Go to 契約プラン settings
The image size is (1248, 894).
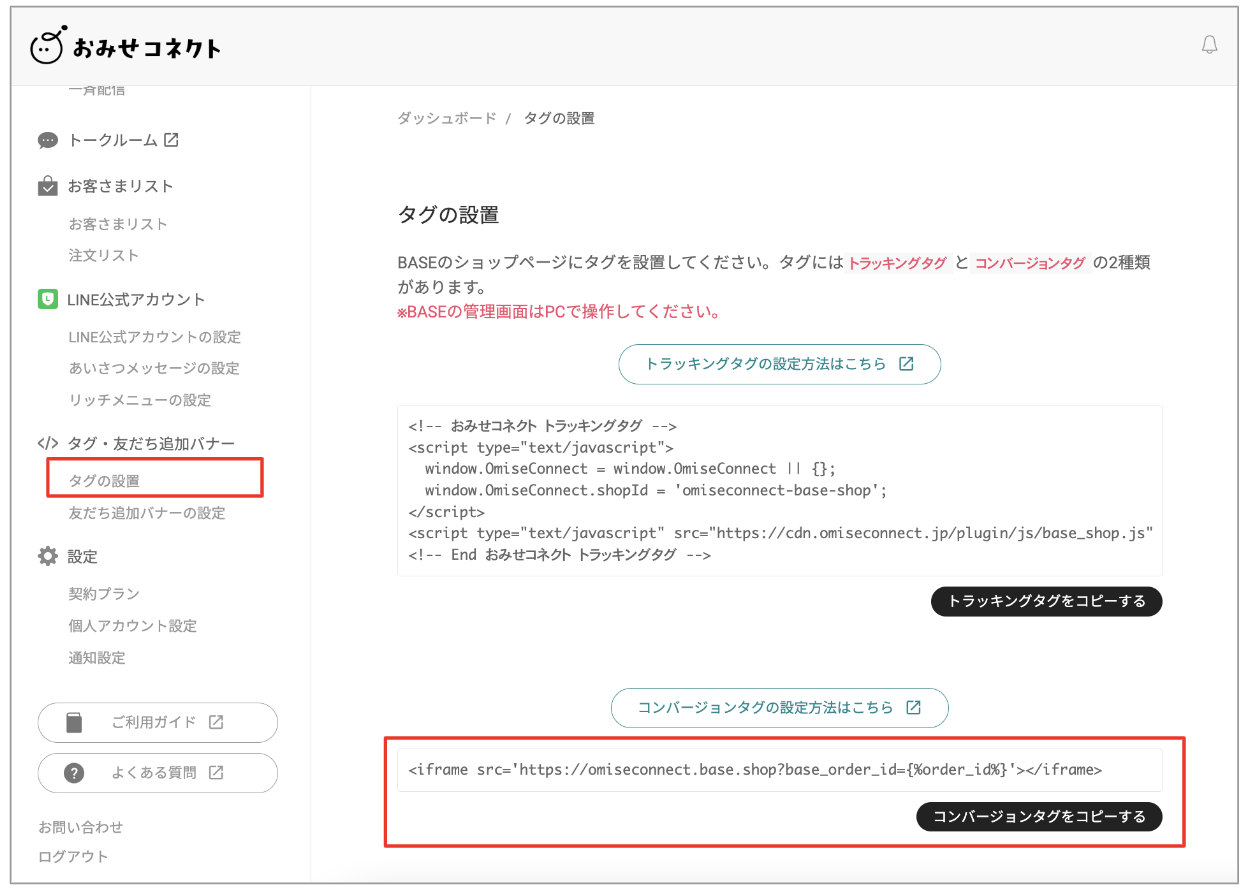tap(104, 594)
